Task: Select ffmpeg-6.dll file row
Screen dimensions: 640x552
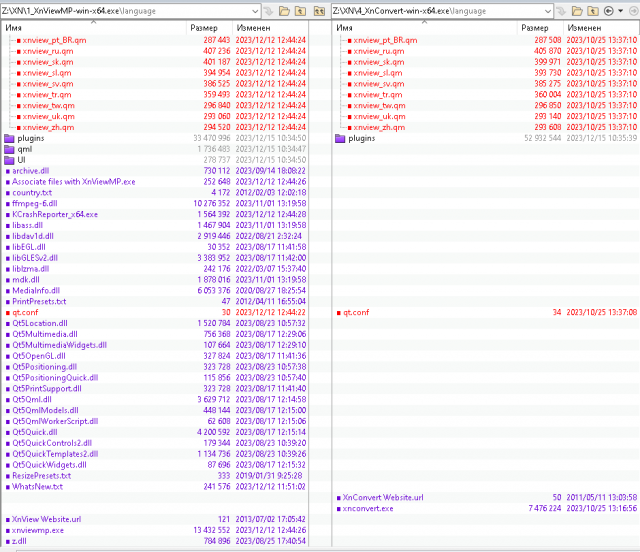Action: point(155,203)
